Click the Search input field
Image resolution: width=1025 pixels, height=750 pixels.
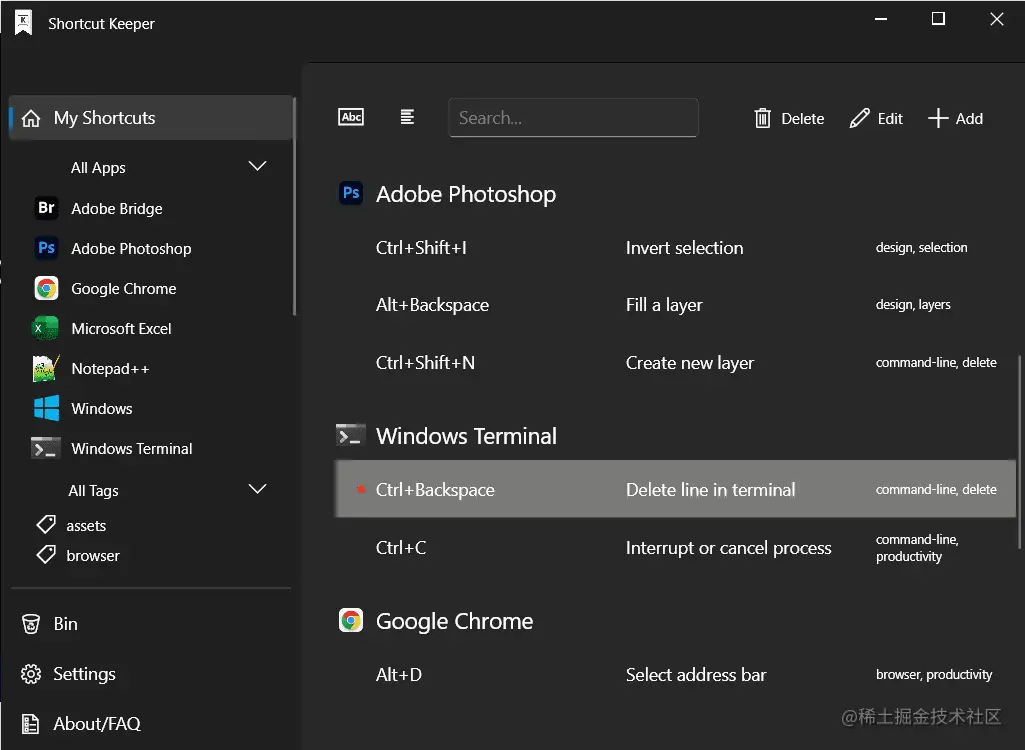573,118
